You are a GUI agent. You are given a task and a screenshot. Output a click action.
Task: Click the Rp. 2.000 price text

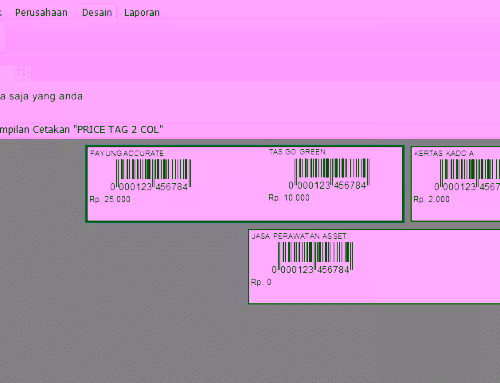click(431, 199)
